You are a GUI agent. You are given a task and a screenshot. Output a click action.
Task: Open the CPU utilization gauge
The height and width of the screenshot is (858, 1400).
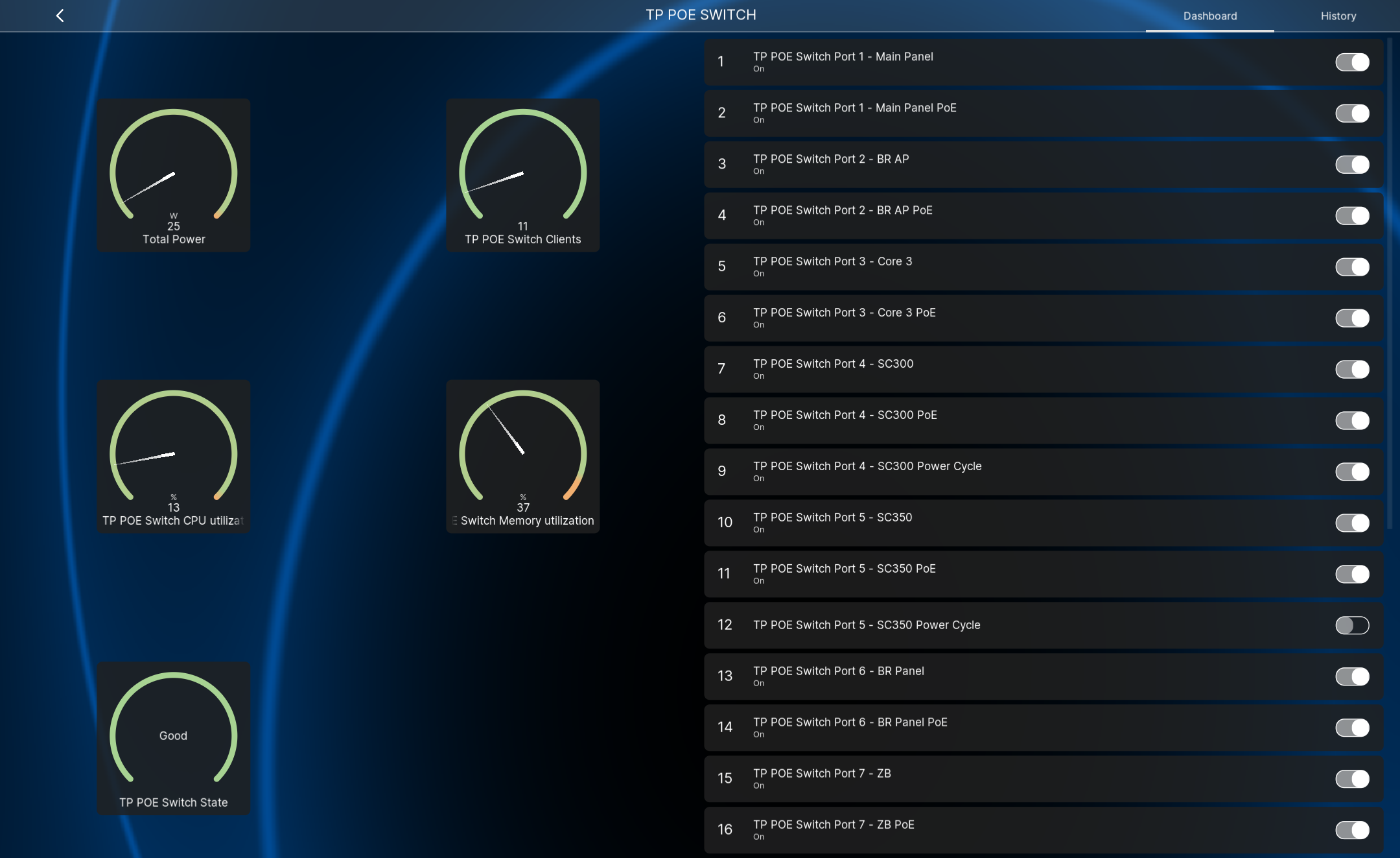pyautogui.click(x=174, y=457)
